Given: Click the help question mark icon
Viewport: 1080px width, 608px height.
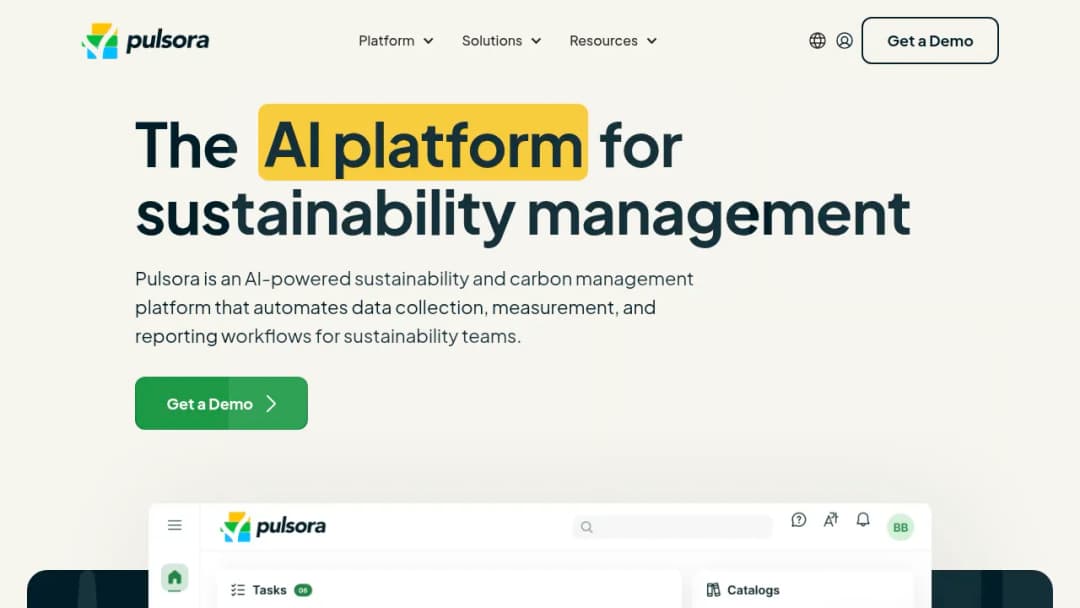Looking at the screenshot, I should (799, 520).
